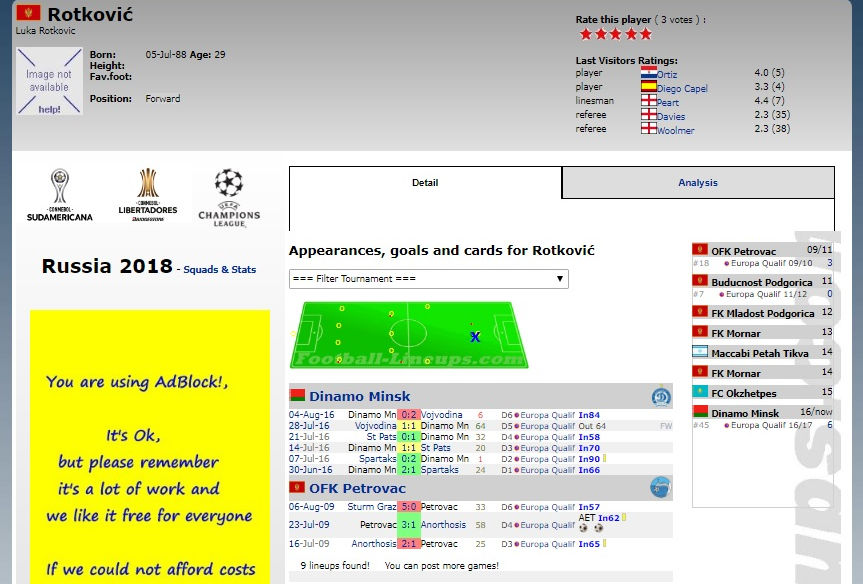Click the Spain flag next to Diego Capel
The image size is (863, 584).
click(649, 86)
